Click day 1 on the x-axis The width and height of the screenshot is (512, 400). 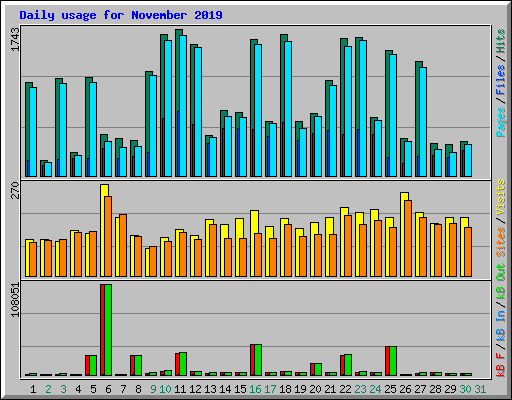click(33, 389)
